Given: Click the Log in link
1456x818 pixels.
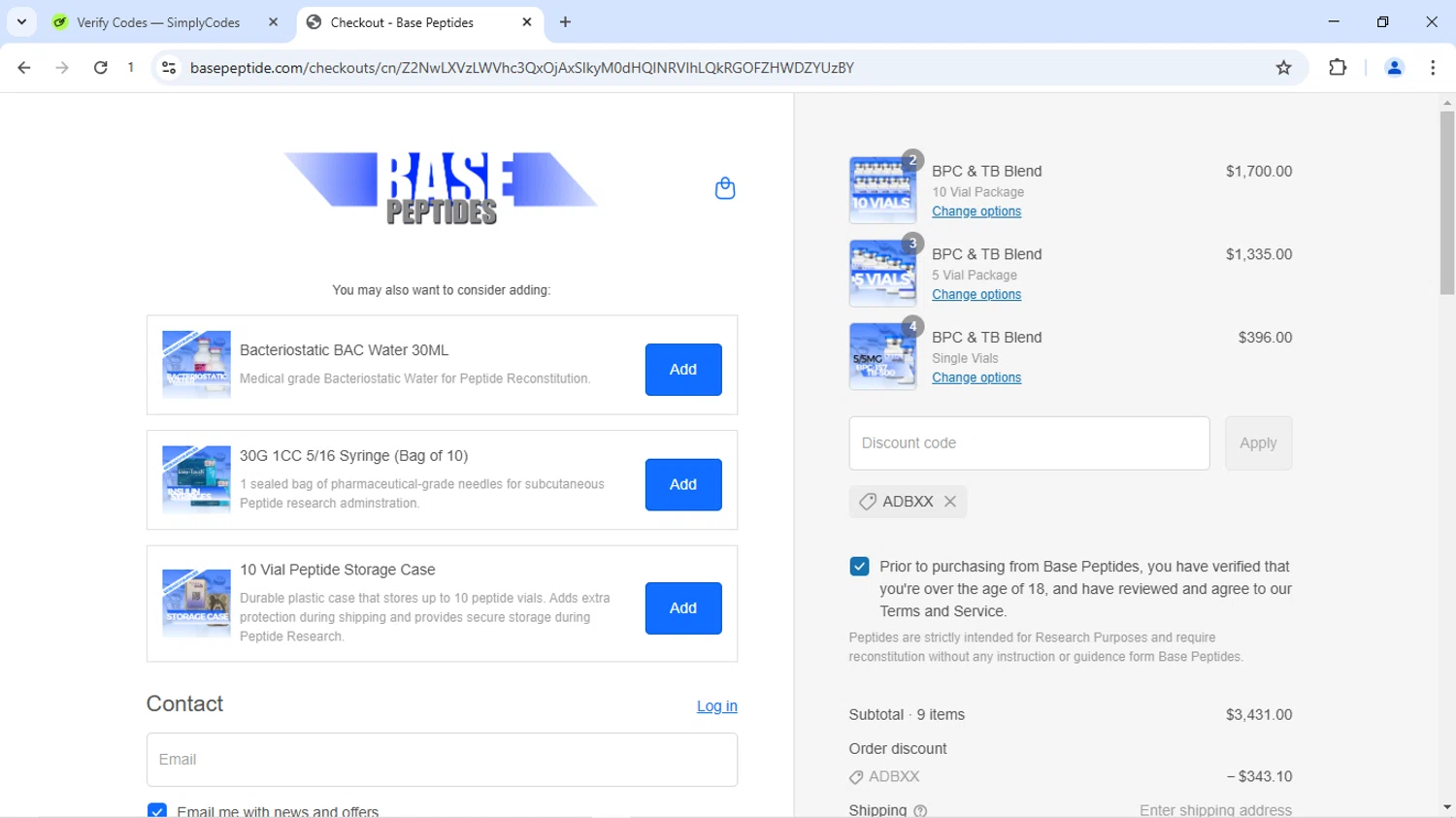Looking at the screenshot, I should pyautogui.click(x=716, y=706).
